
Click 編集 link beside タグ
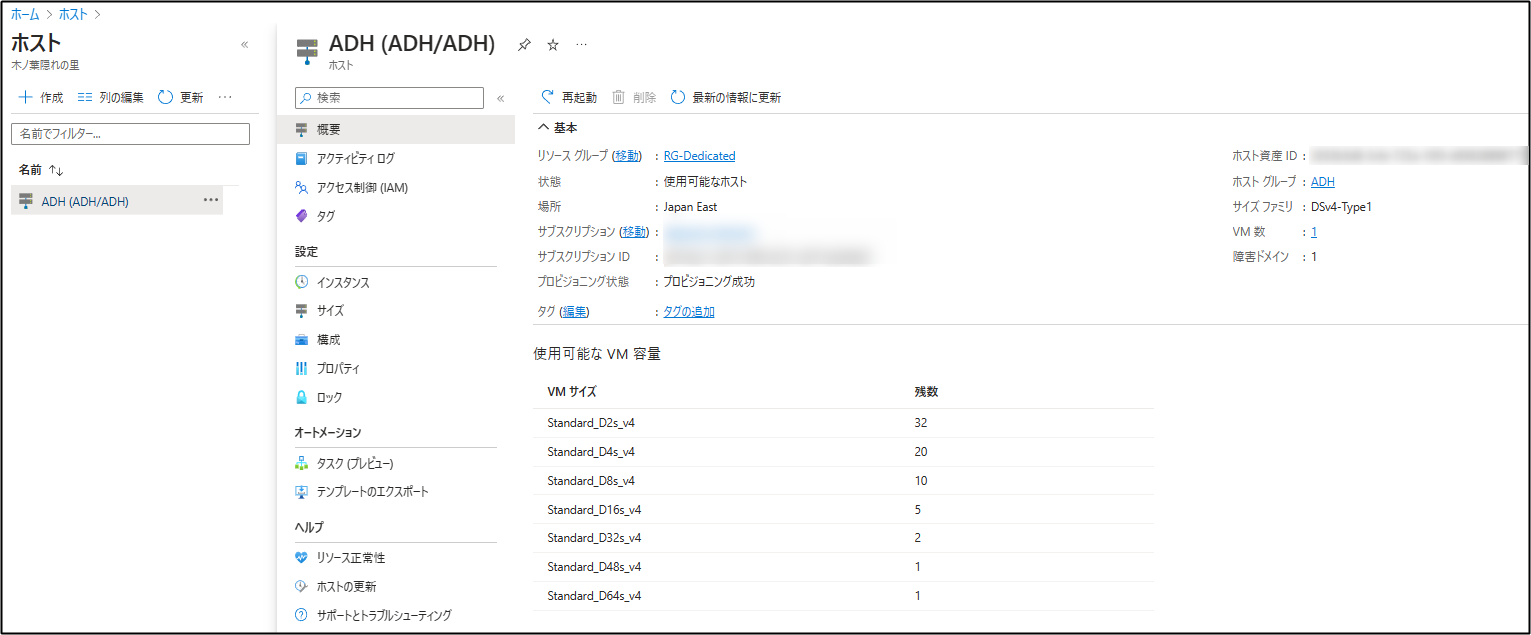click(575, 312)
